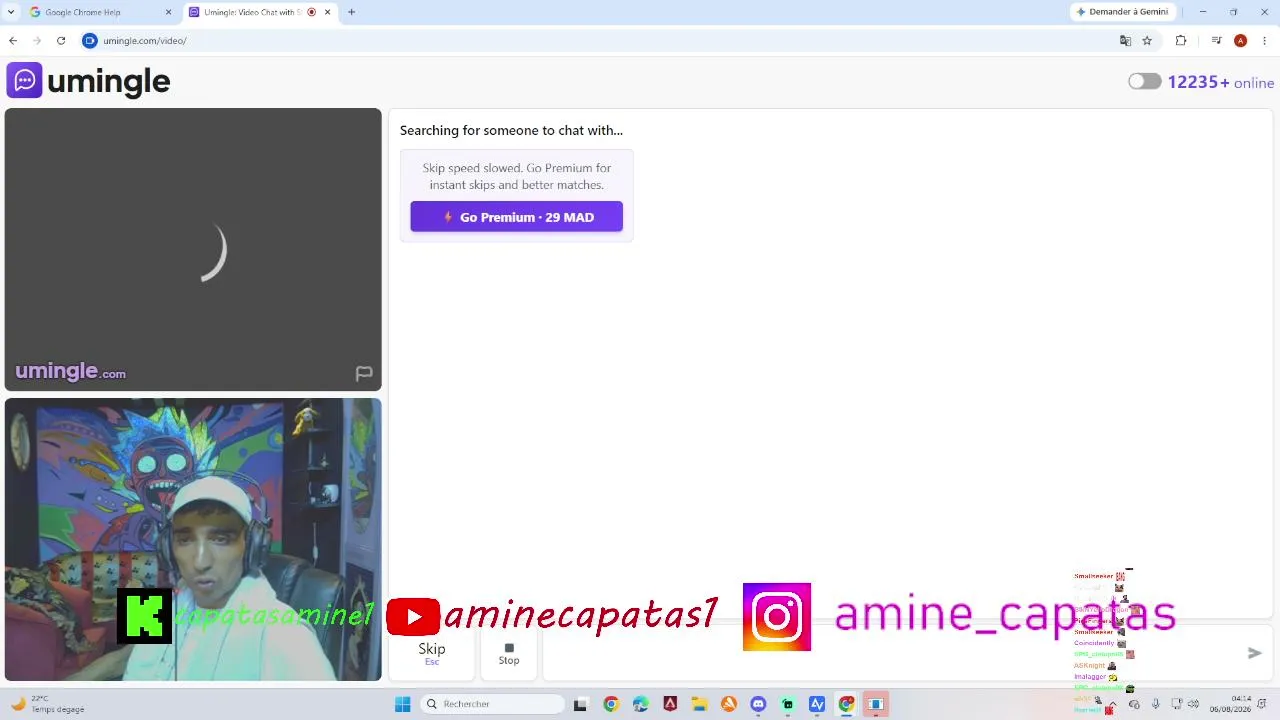The height and width of the screenshot is (720, 1280).
Task: Open the blue waveform app on taskbar
Action: pos(817,704)
